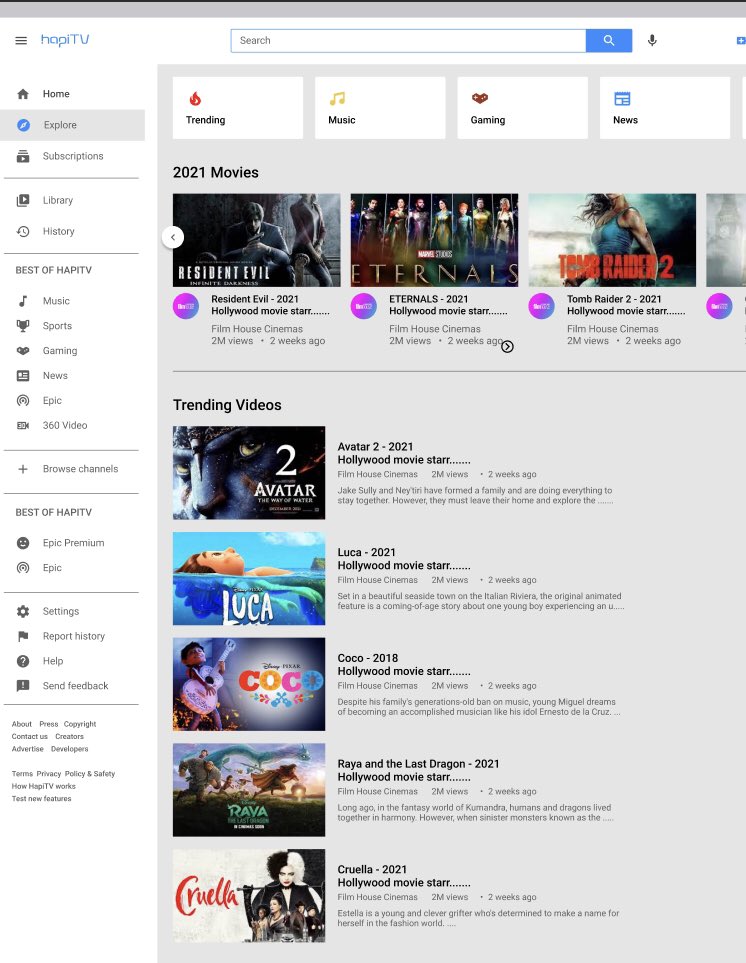Open the Cruella - 2021 title link
The height and width of the screenshot is (963, 746).
[372, 870]
